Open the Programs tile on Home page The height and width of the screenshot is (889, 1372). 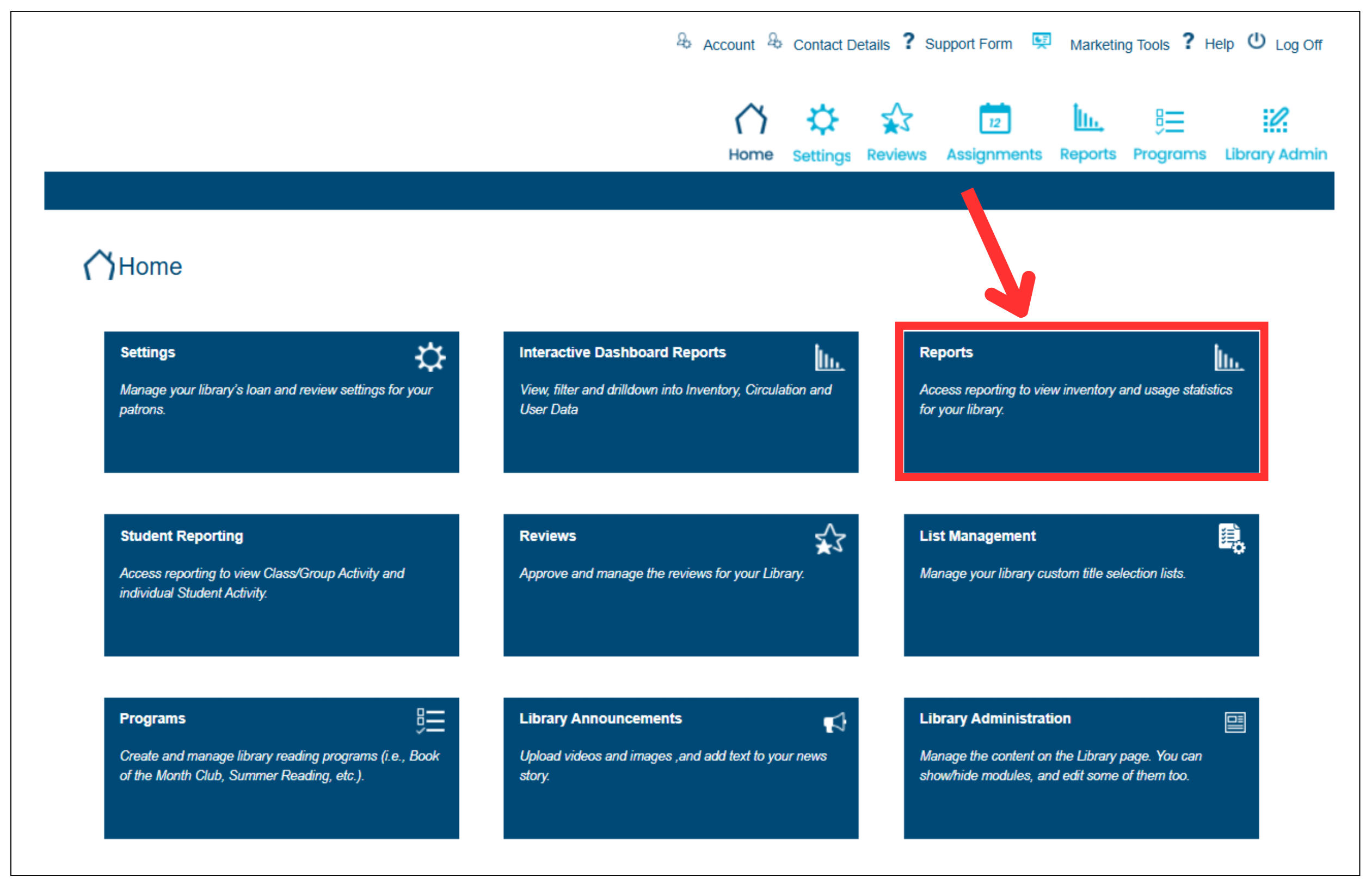click(281, 768)
